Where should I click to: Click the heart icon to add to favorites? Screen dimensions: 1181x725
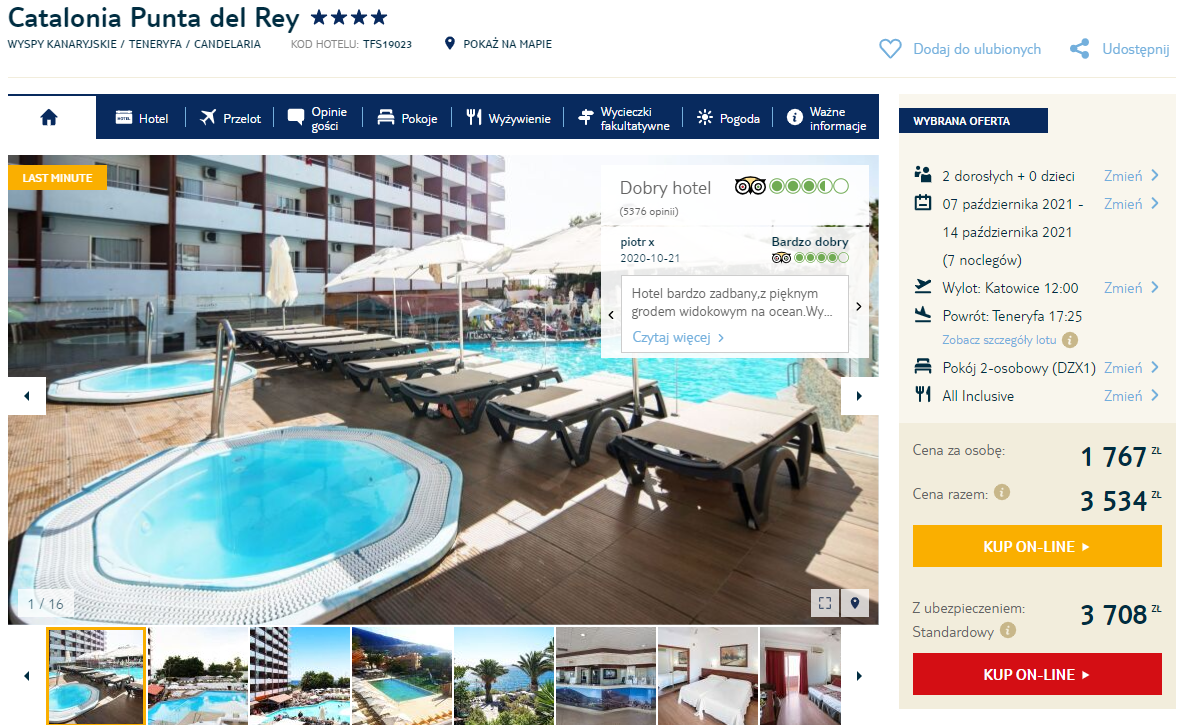890,49
